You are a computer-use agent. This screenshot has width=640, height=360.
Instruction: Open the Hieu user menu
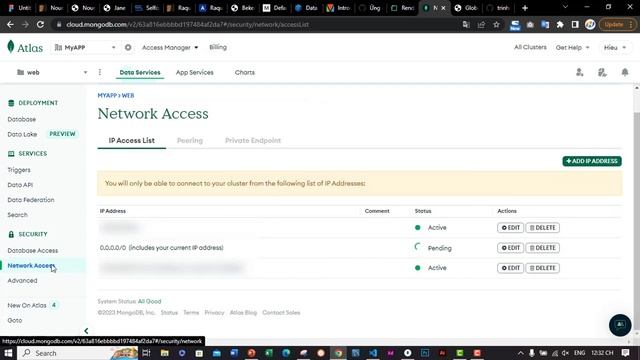(x=615, y=47)
